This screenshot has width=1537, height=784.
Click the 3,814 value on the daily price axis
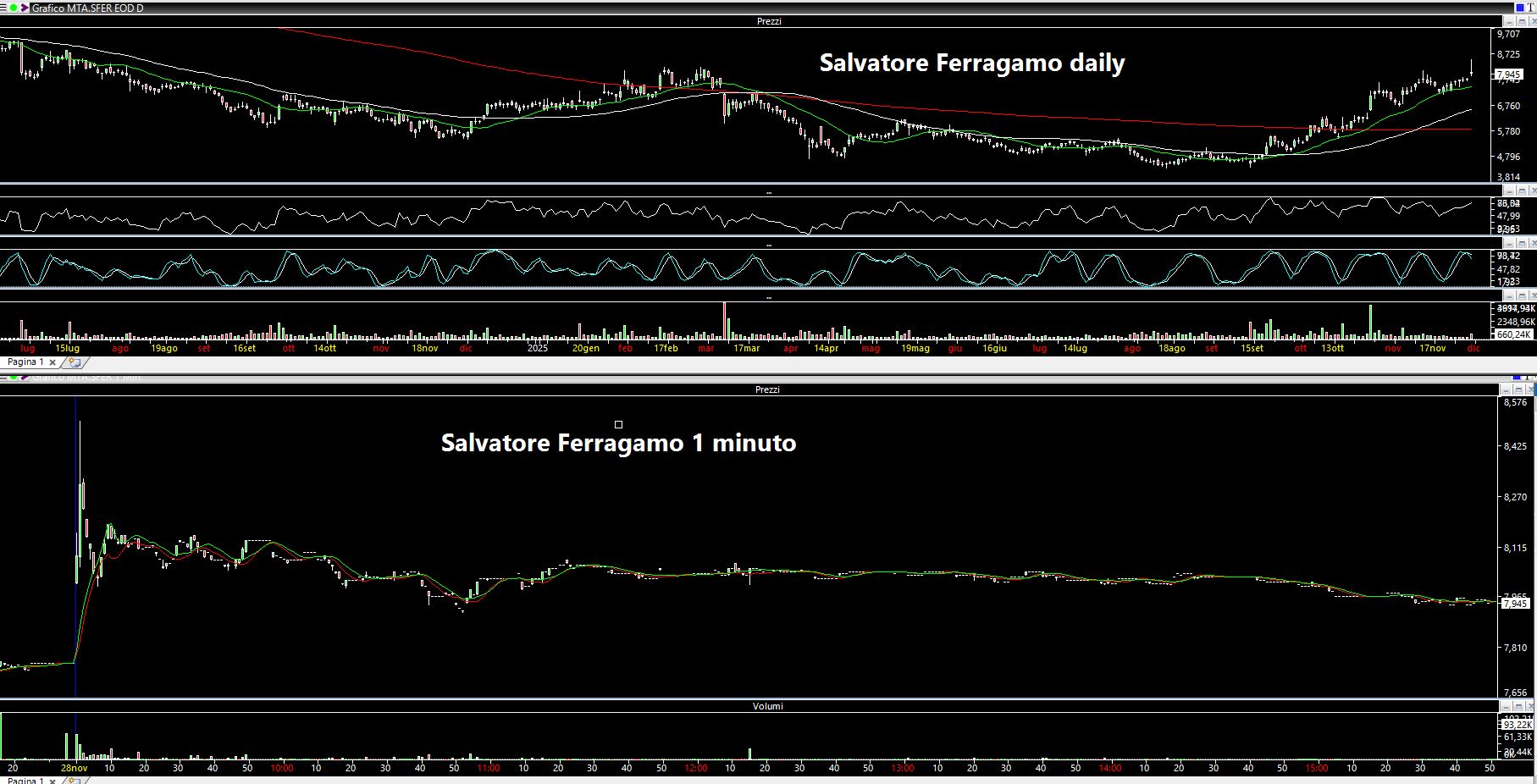(x=1508, y=177)
